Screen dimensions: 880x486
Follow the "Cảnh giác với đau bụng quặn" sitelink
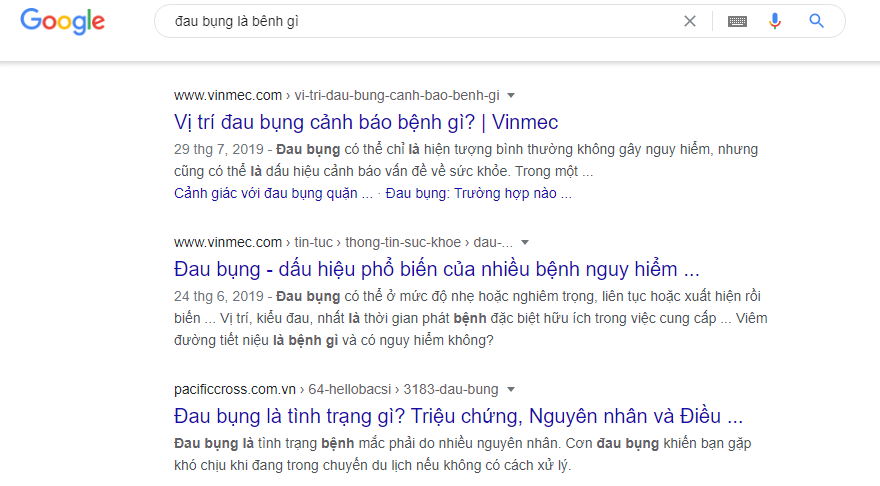[273, 193]
